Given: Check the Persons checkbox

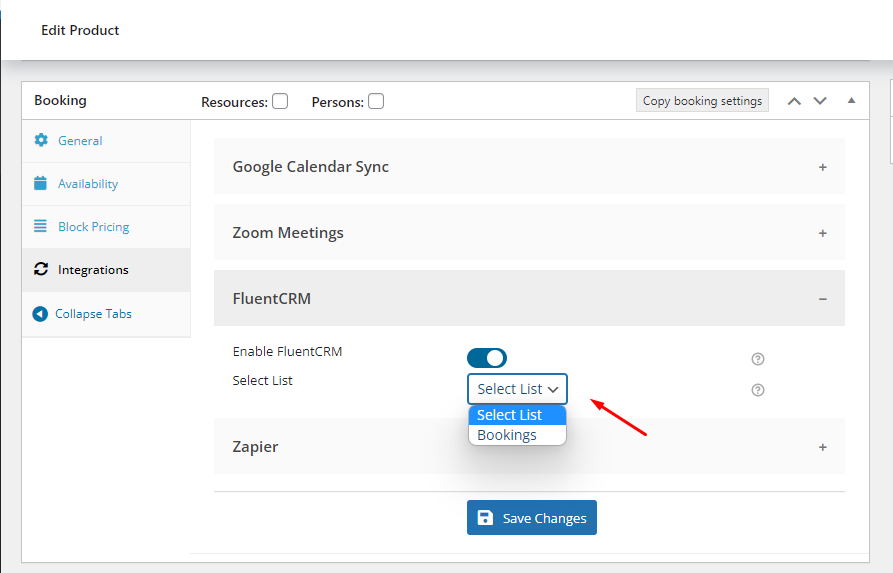Looking at the screenshot, I should point(376,101).
